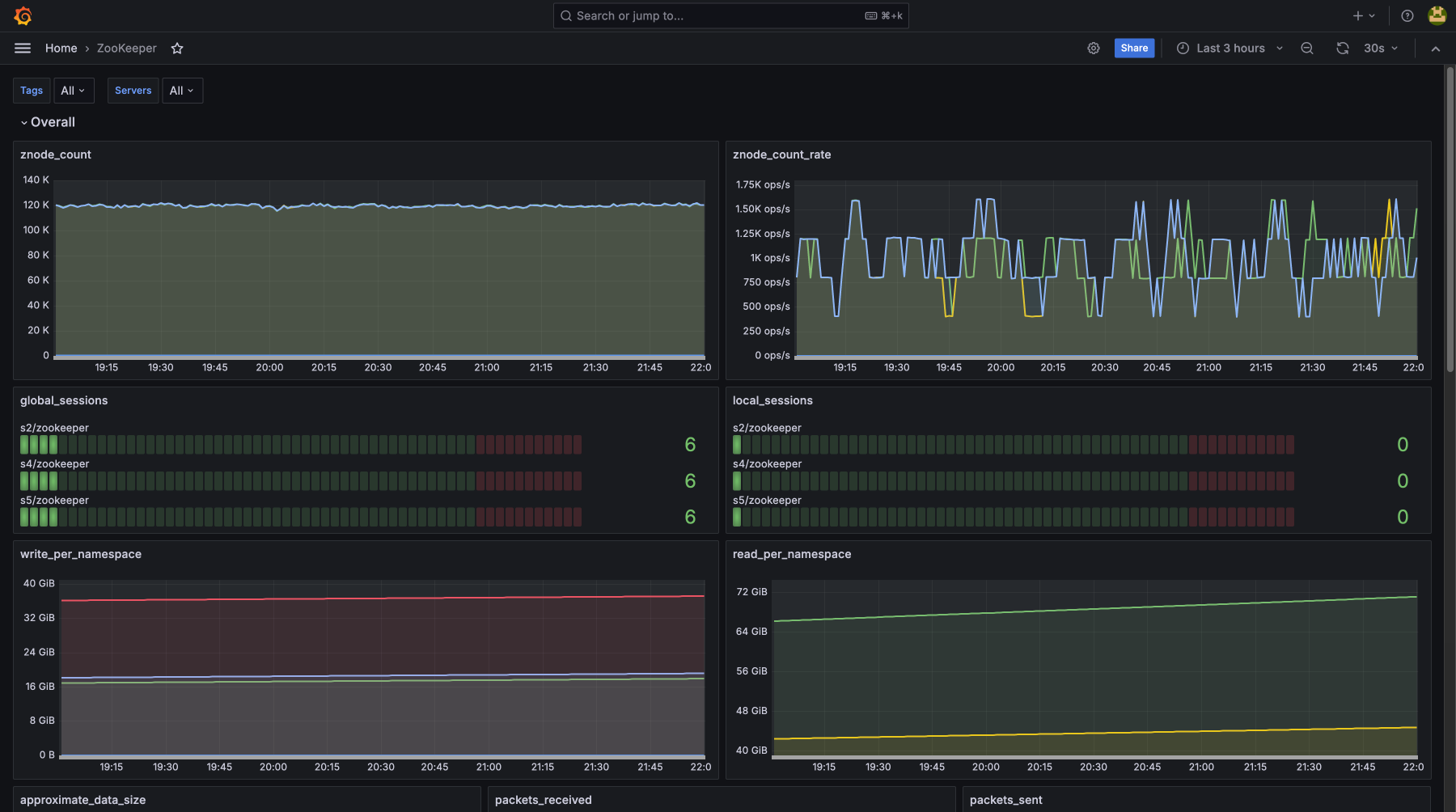Star the ZooKeeper dashboard as favorite
Viewport: 1456px width, 812px height.
tap(177, 49)
